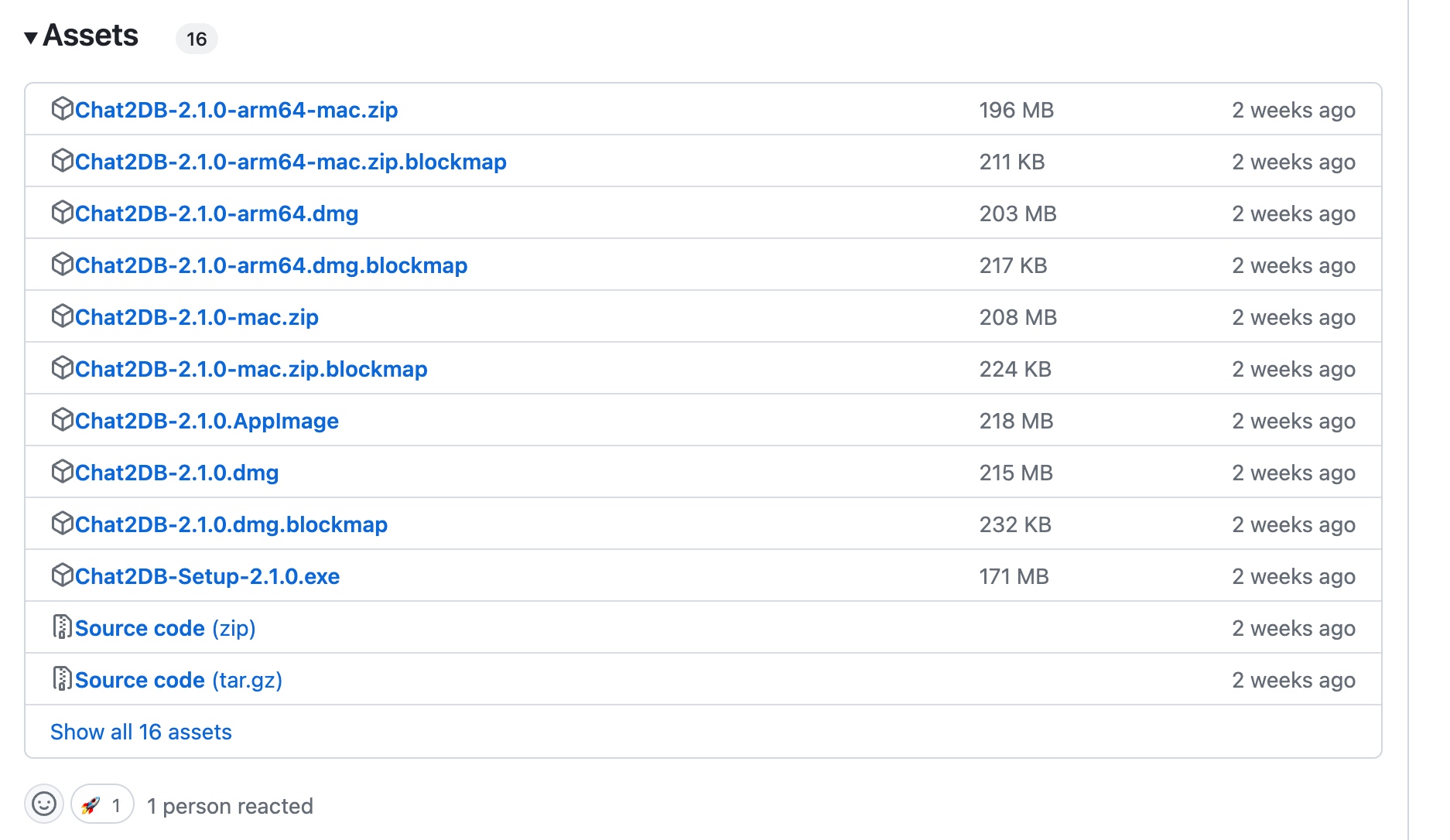Download Chat2DB-2.1.0-arm64.dmg
This screenshot has width=1450, height=840.
coord(217,213)
